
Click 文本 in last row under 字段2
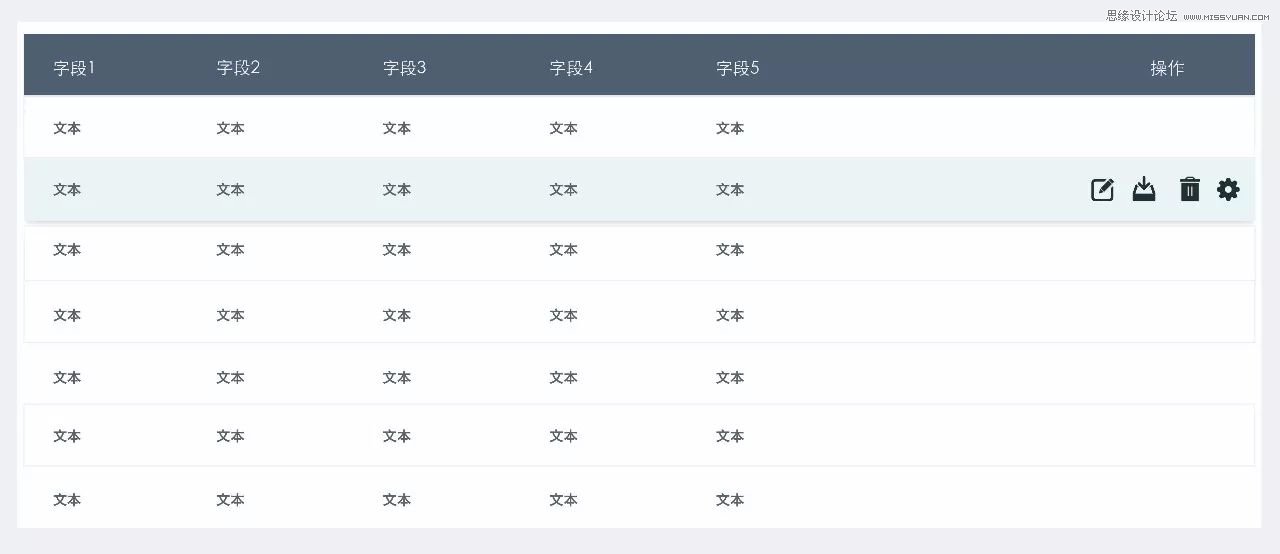coord(230,500)
